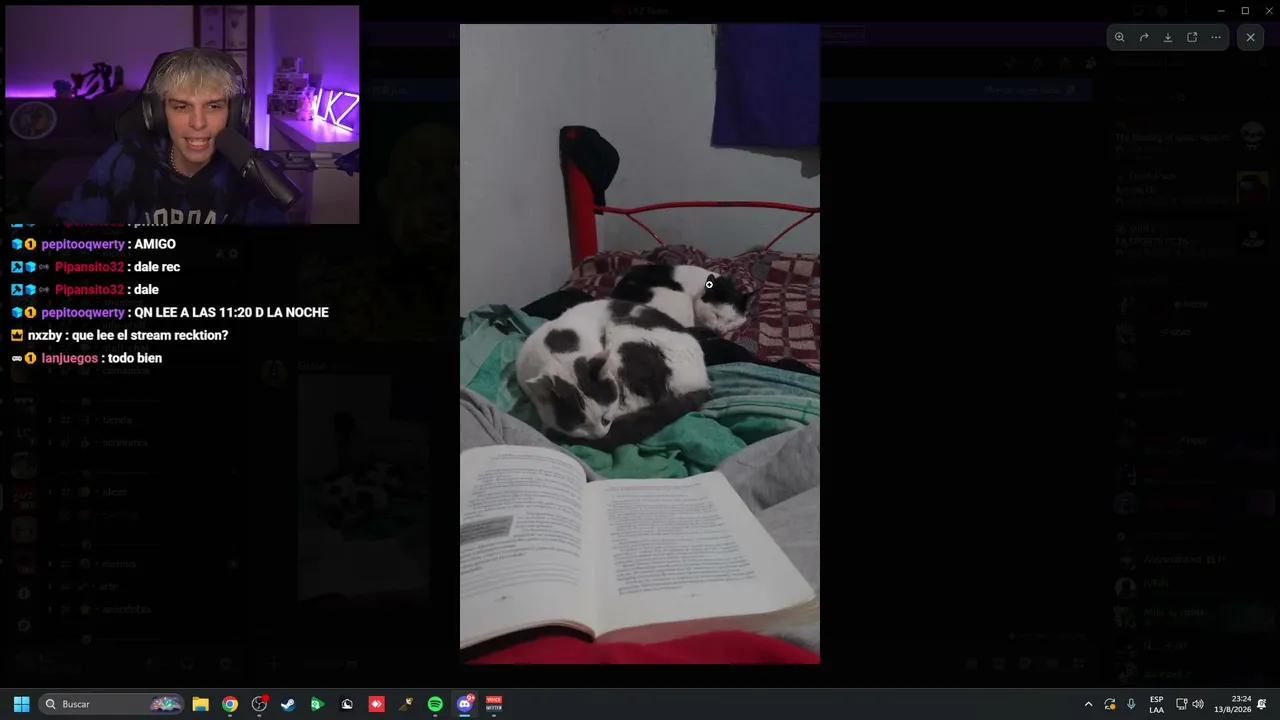Click the Buscar search box in taskbar
Viewport: 1280px width, 720px height.
tap(112, 704)
